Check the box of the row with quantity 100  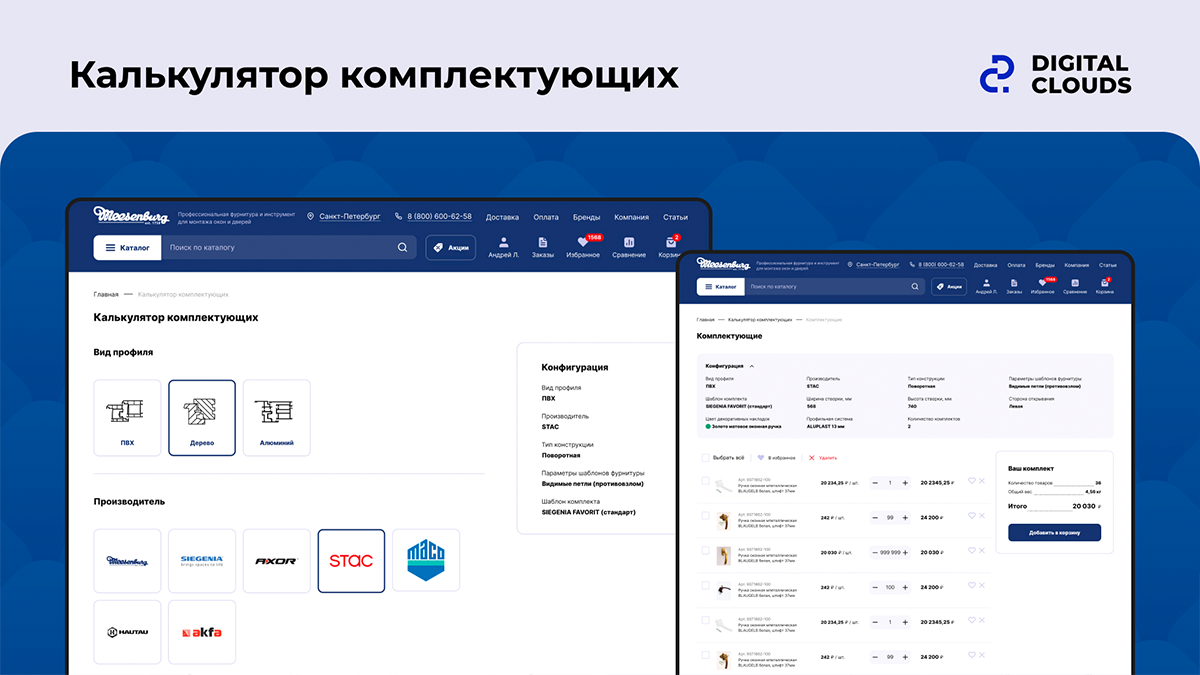click(706, 586)
